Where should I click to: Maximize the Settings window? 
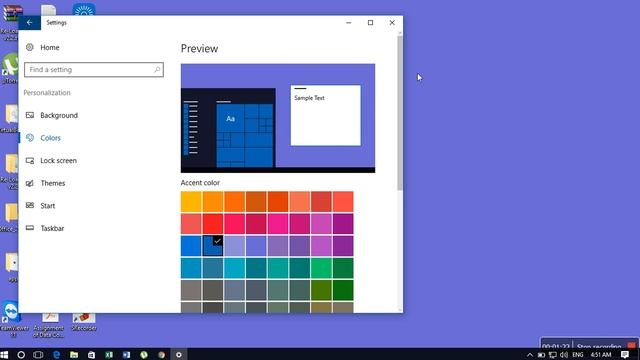(370, 22)
